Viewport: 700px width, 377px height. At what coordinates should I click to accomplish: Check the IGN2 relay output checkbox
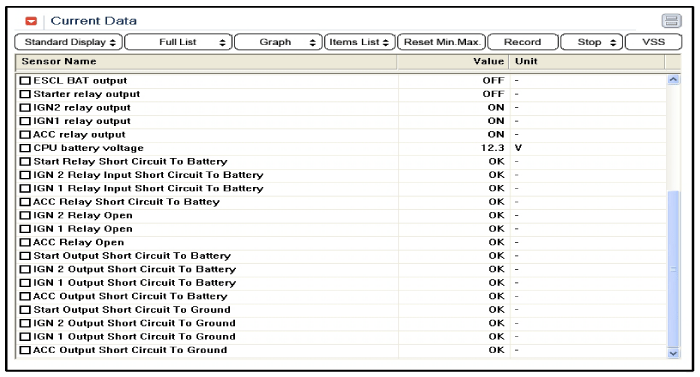pyautogui.click(x=25, y=108)
